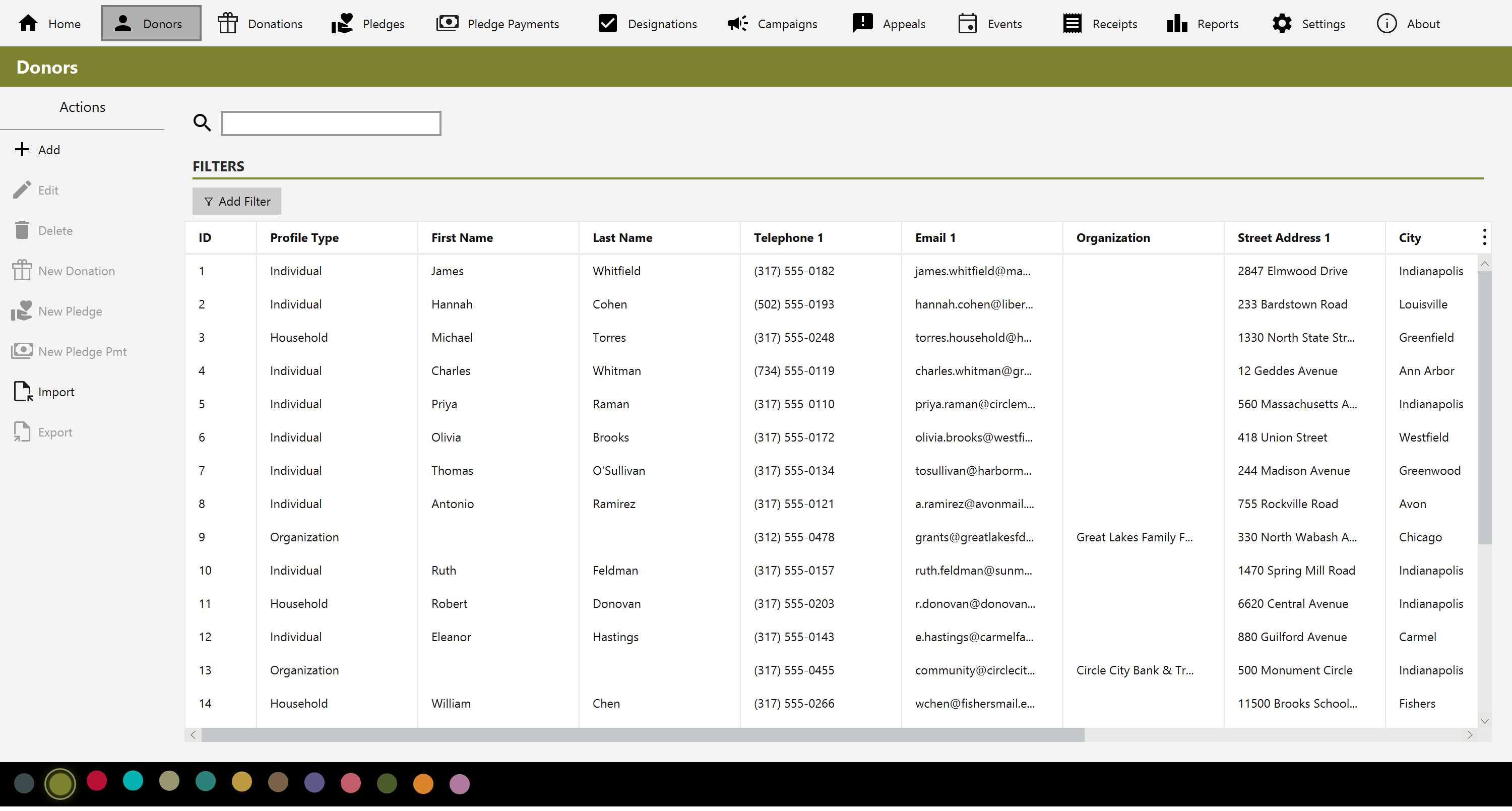Click the Pledge Payments money icon
Viewport: 1512px width, 811px height.
447,24
